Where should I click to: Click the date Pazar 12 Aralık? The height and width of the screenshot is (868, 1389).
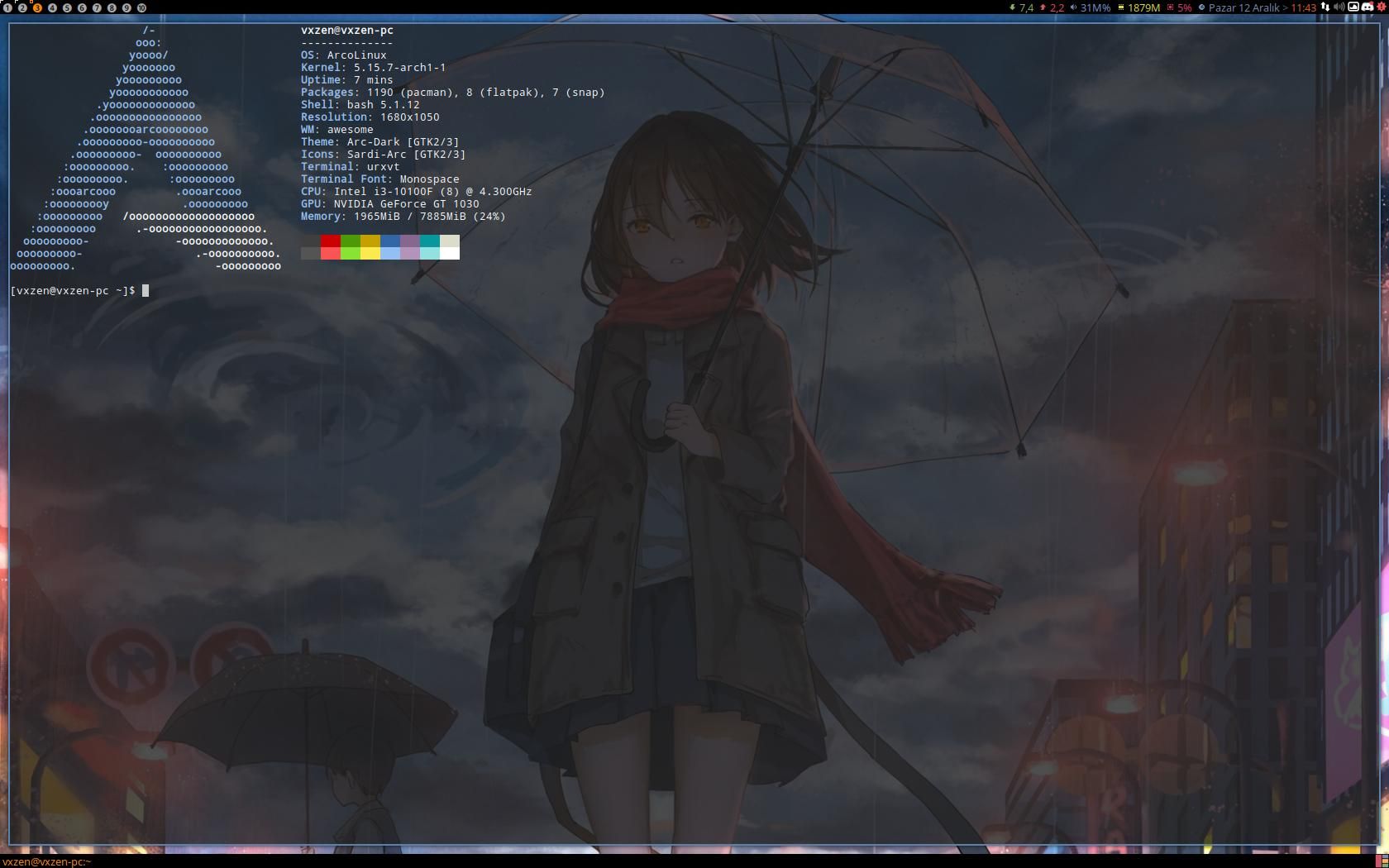[x=1243, y=7]
